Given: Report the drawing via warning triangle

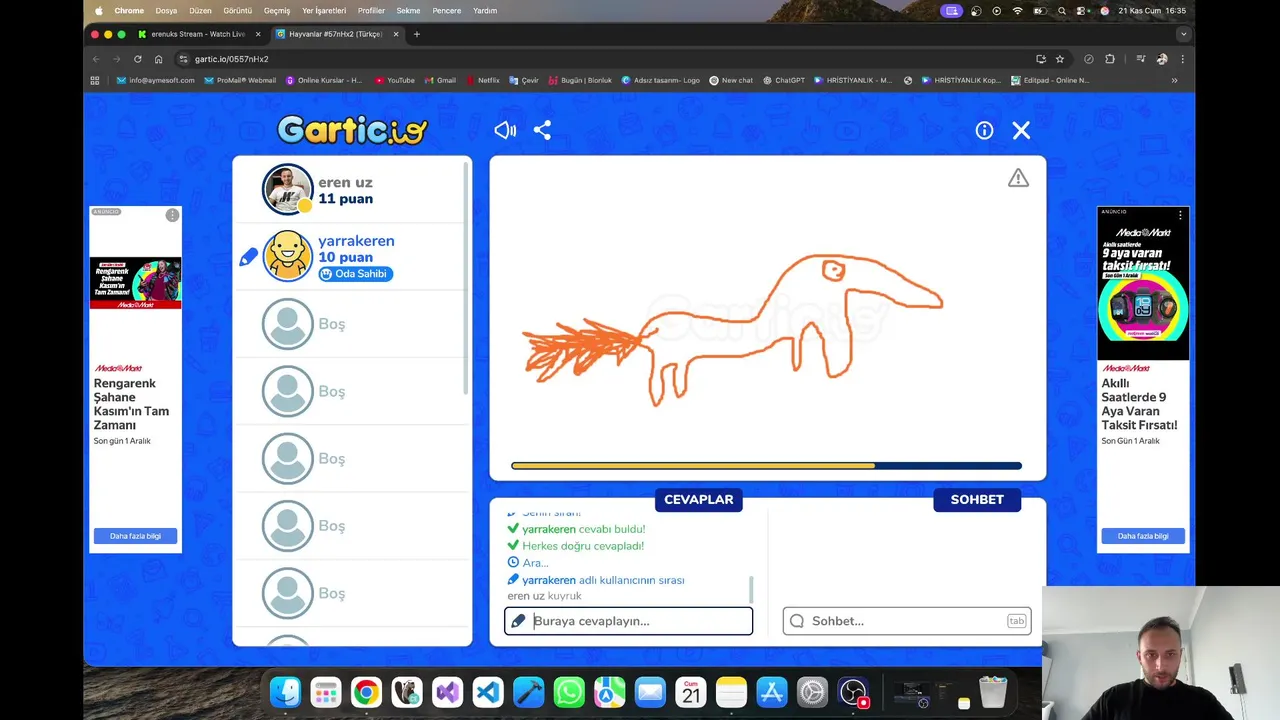Looking at the screenshot, I should click(x=1018, y=178).
